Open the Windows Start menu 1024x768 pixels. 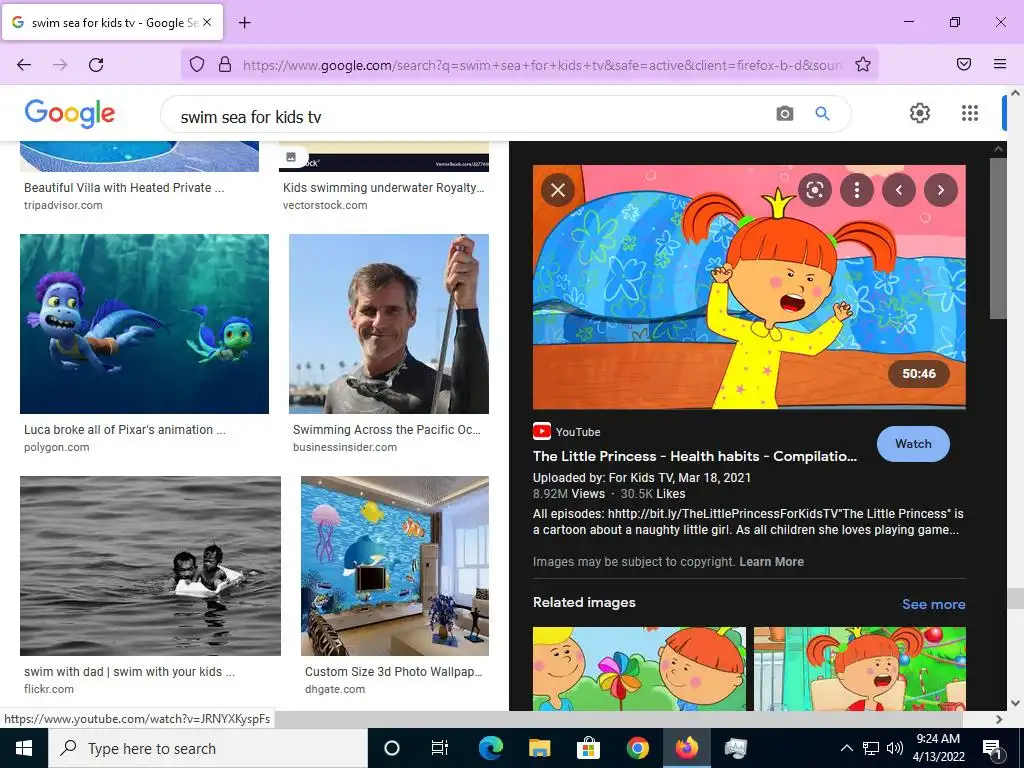point(24,748)
